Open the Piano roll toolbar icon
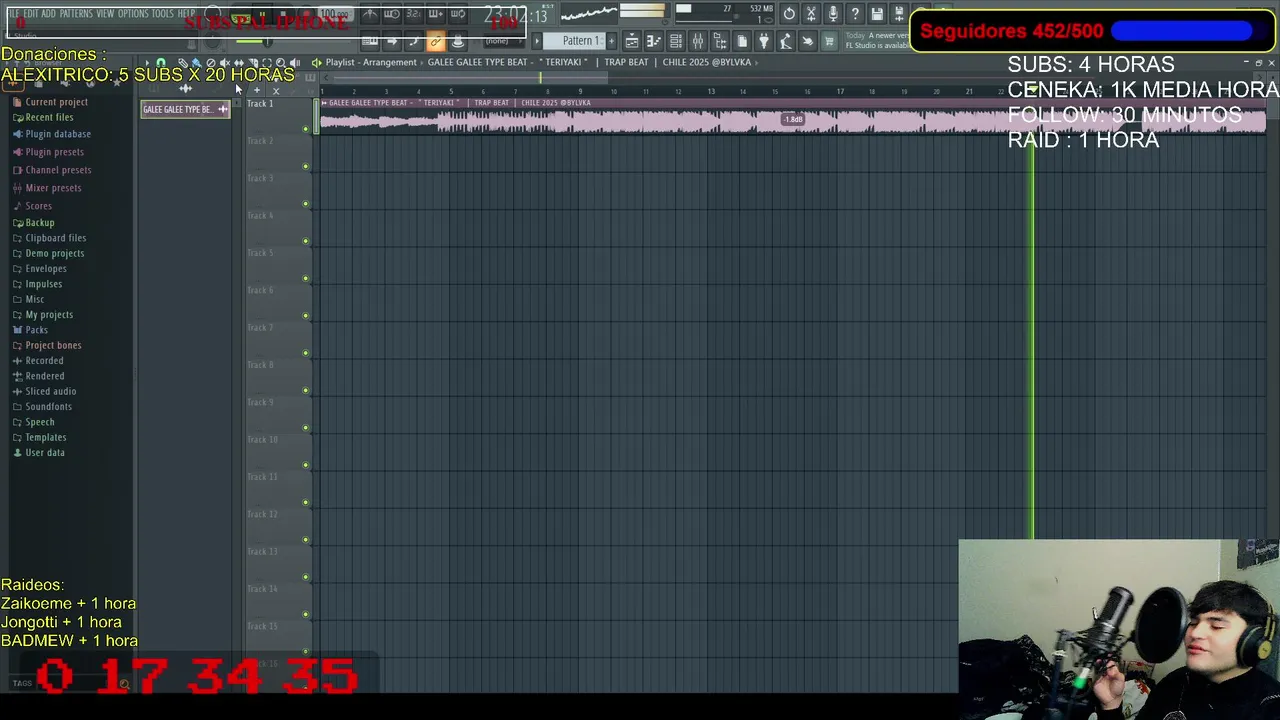Image resolution: width=1280 pixels, height=720 pixels. click(x=654, y=41)
